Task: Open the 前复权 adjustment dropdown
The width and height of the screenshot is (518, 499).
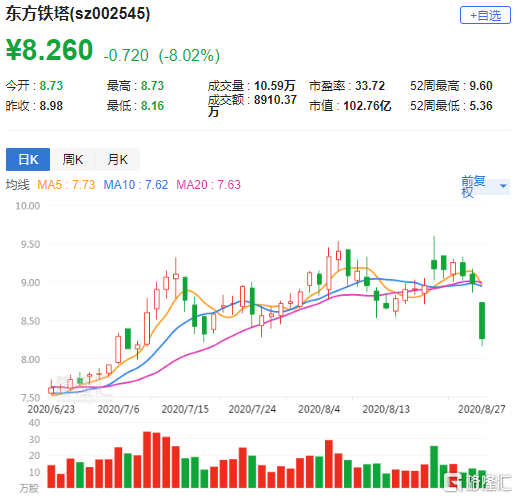Action: click(x=485, y=186)
